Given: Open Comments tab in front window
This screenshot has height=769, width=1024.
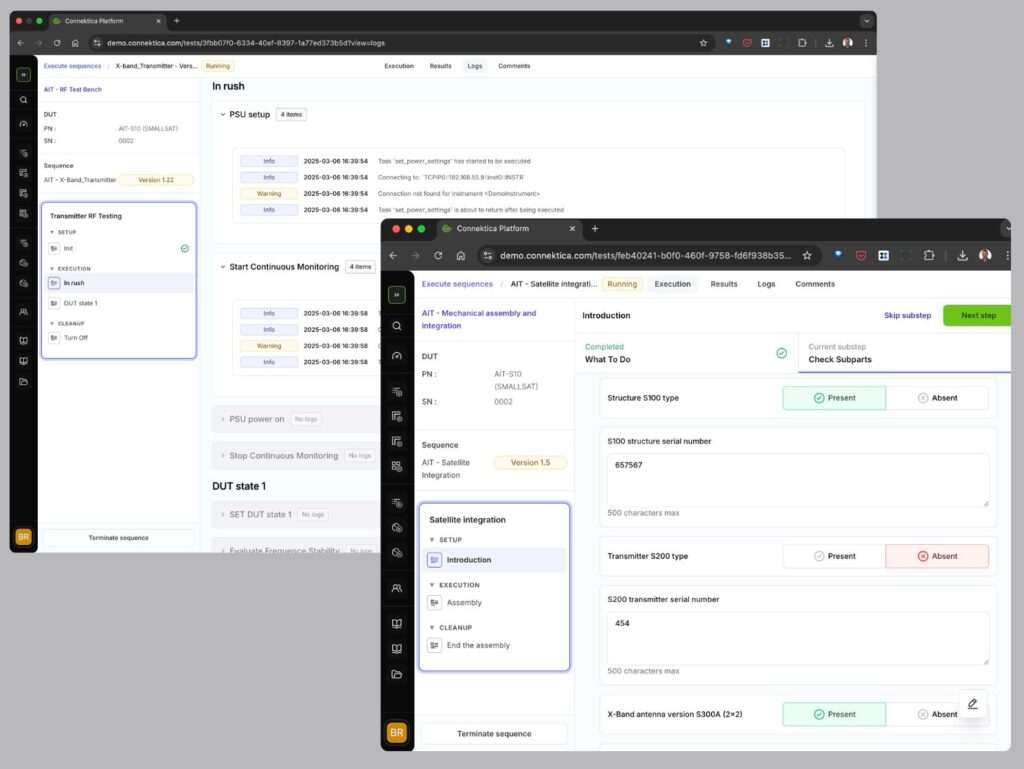Looking at the screenshot, I should click(x=814, y=284).
